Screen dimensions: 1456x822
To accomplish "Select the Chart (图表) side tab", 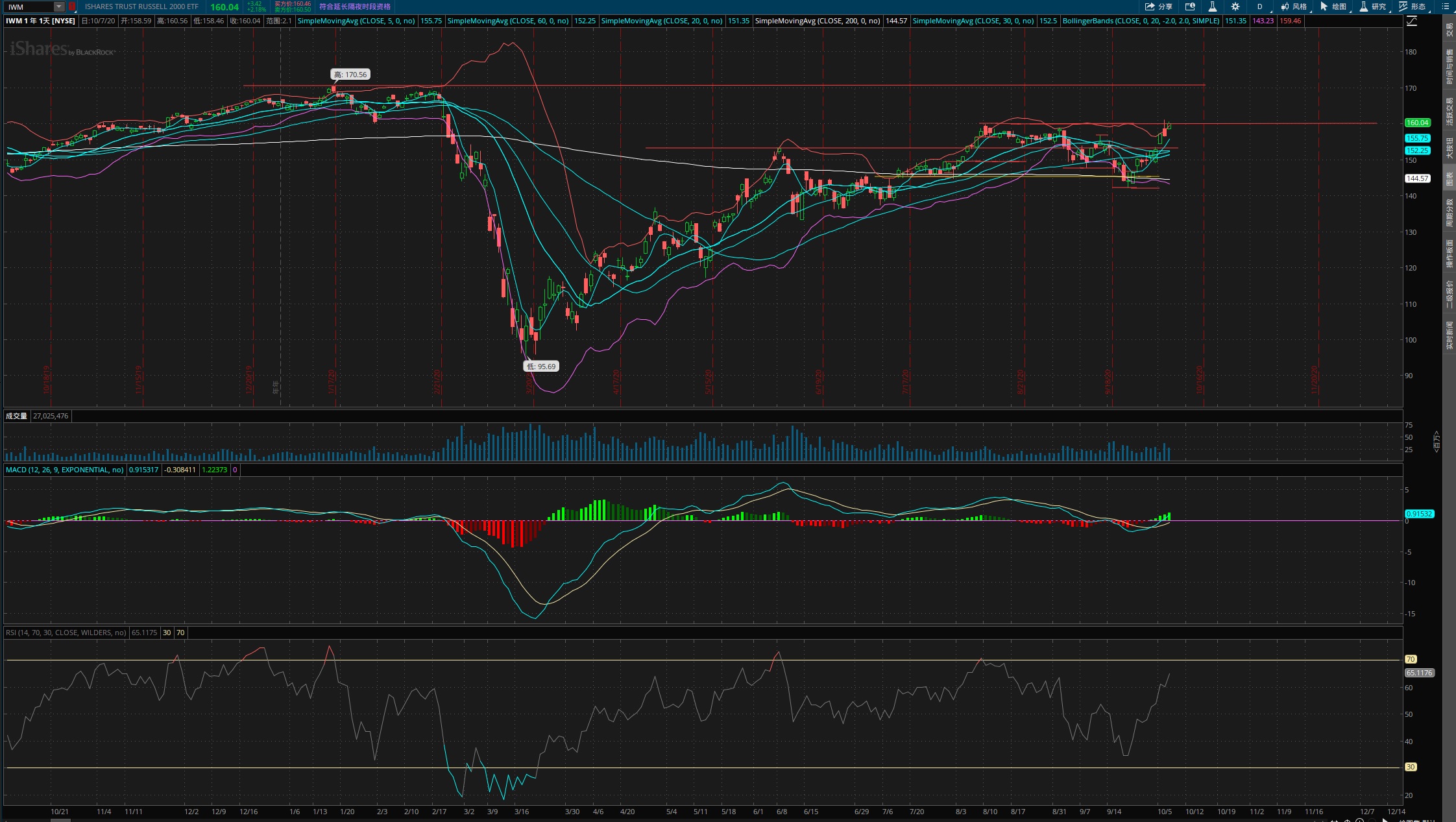I will pos(1450,179).
